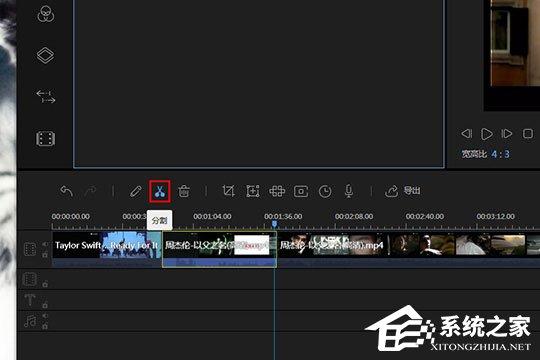Click the Split scissors tool
The image size is (540, 360).
coord(160,191)
